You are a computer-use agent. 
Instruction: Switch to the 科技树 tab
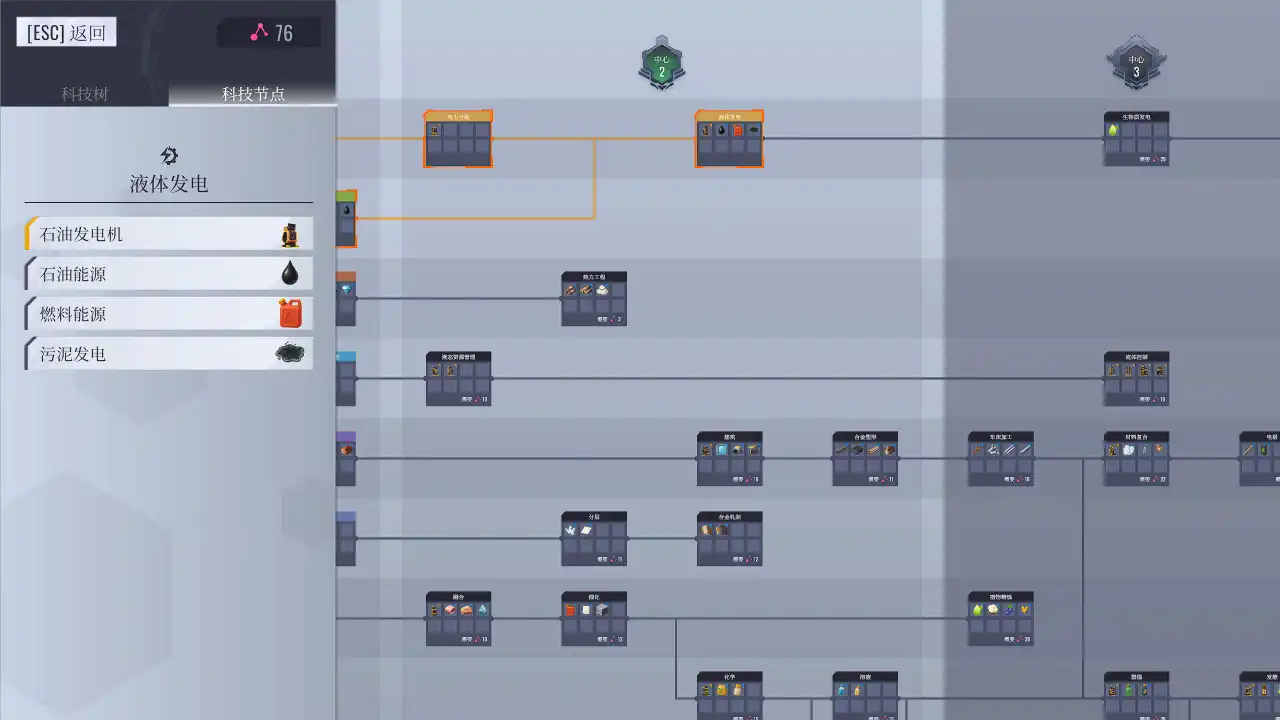point(84,94)
